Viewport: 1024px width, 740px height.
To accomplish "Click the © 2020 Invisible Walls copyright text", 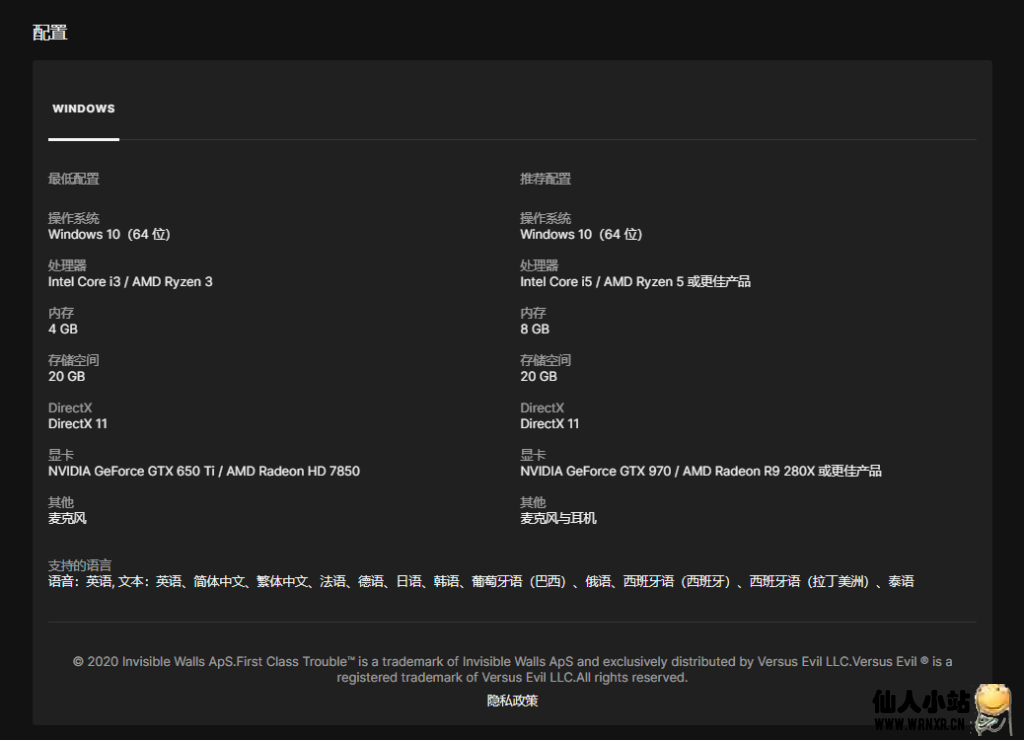I will point(512,669).
